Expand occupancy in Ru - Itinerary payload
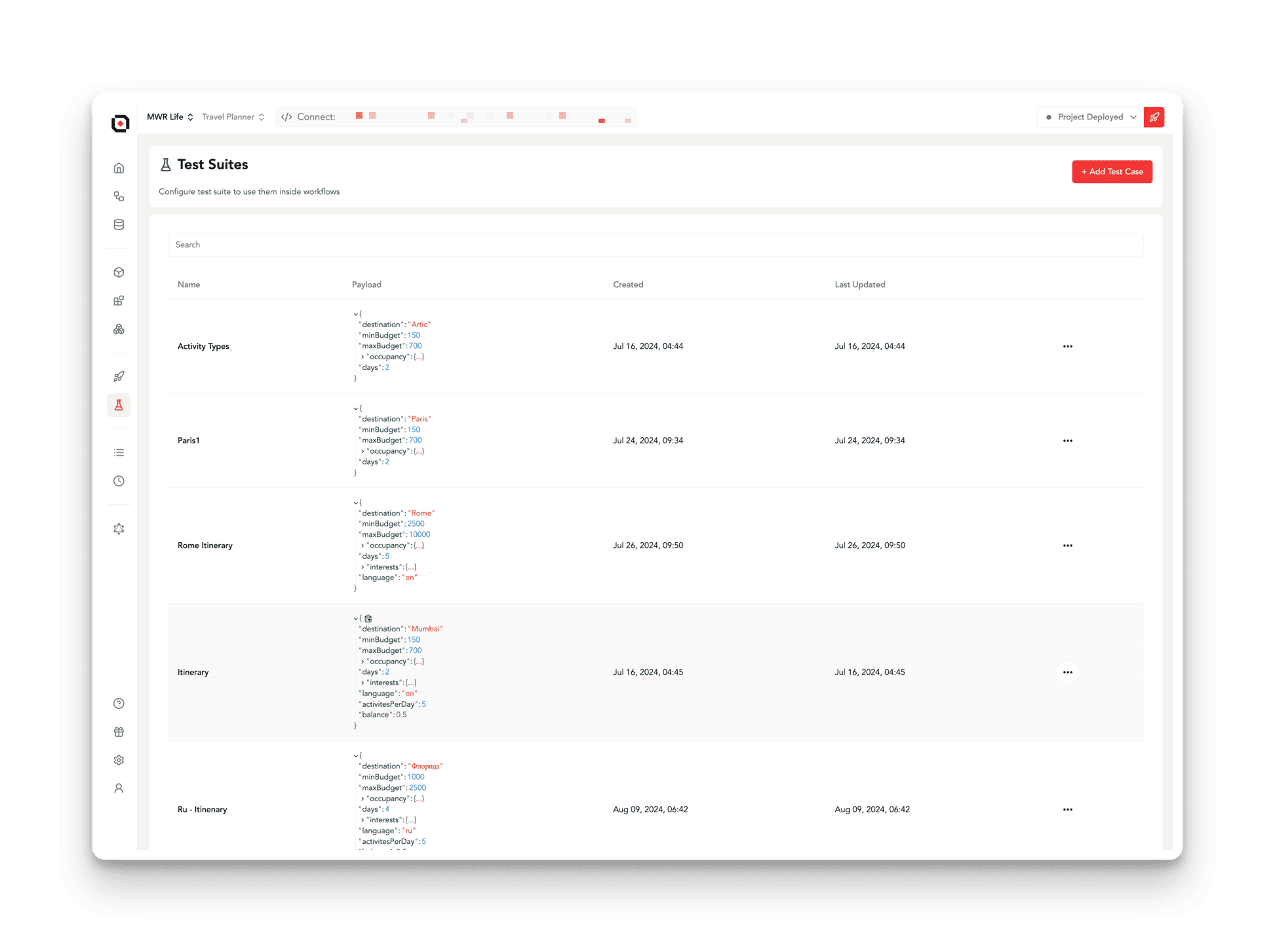The height and width of the screenshot is (952, 1275). [363, 799]
